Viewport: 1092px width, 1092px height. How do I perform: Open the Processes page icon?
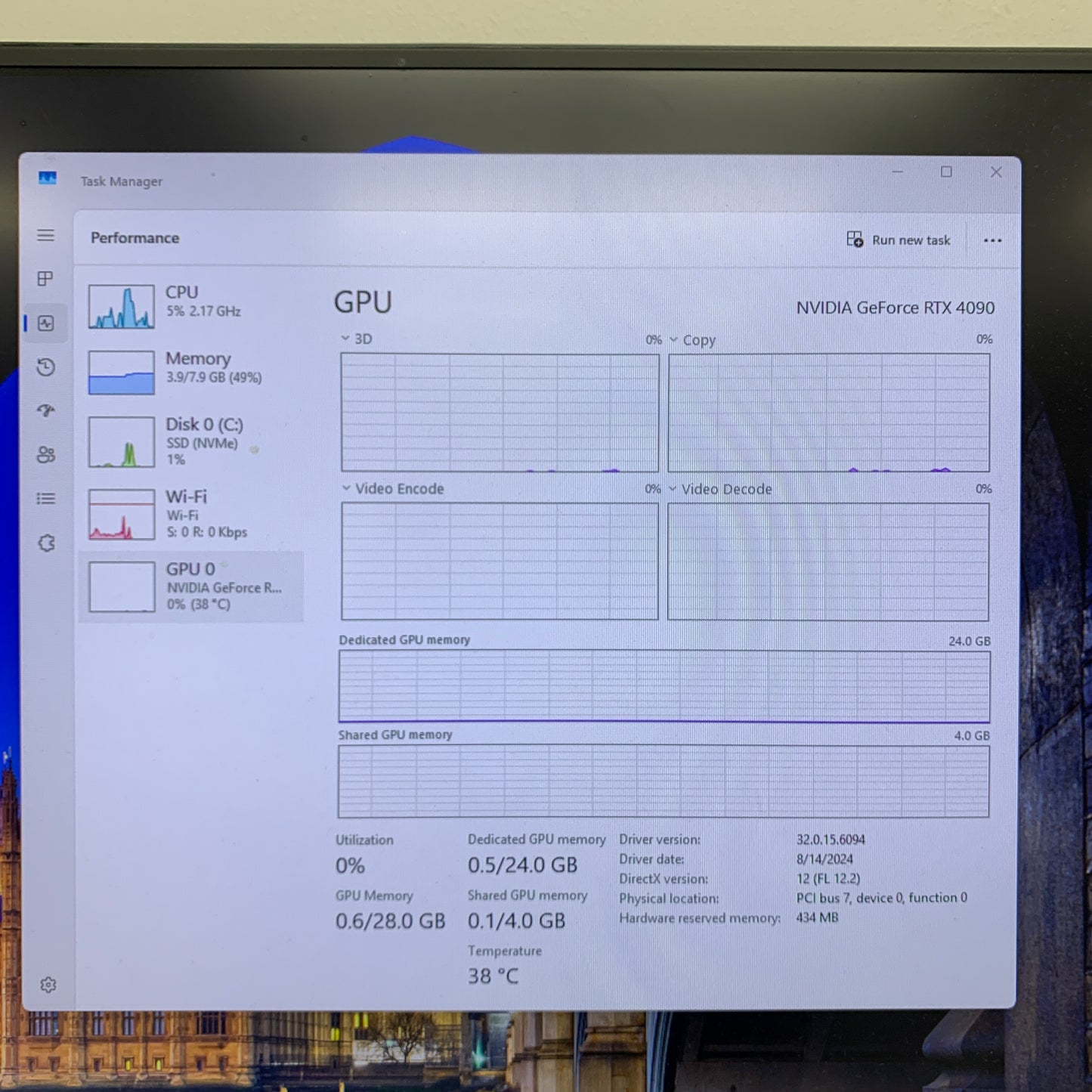(45, 279)
